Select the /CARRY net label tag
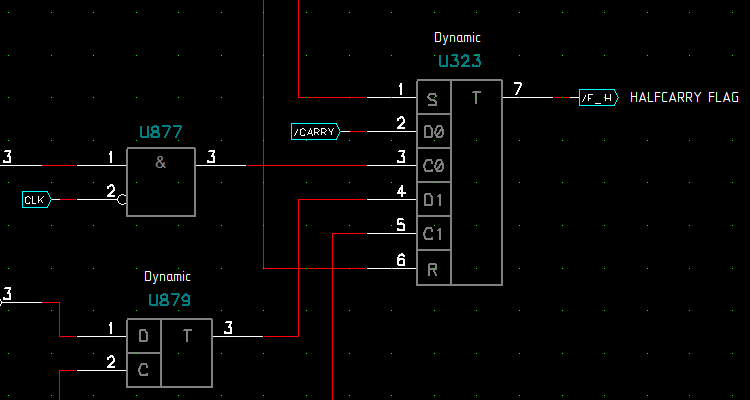 314,132
